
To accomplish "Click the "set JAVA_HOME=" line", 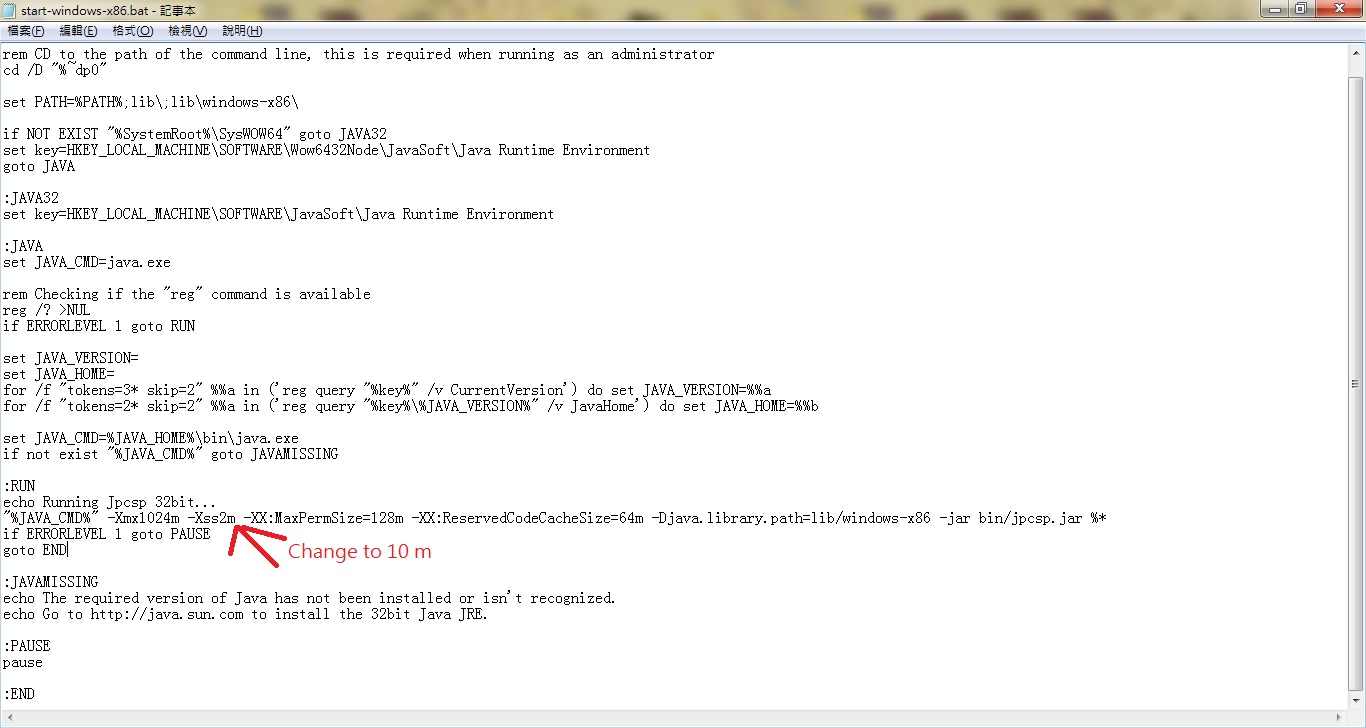I will (x=59, y=374).
